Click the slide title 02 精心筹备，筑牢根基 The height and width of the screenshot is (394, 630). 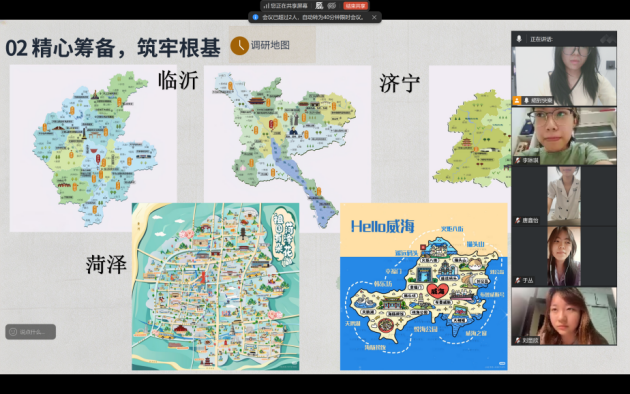tap(113, 48)
